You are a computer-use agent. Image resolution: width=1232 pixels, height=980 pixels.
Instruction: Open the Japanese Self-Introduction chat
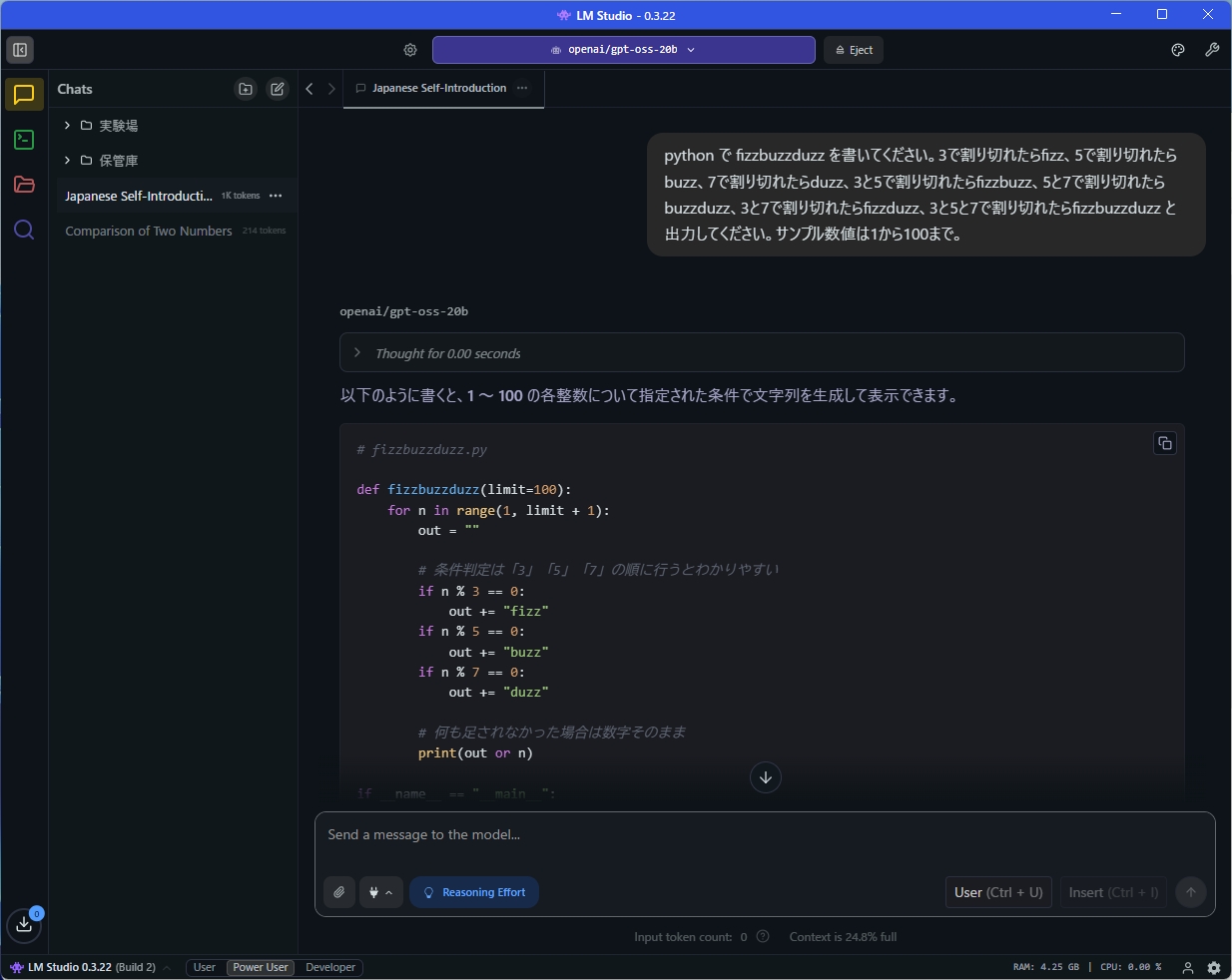pyautogui.click(x=140, y=196)
